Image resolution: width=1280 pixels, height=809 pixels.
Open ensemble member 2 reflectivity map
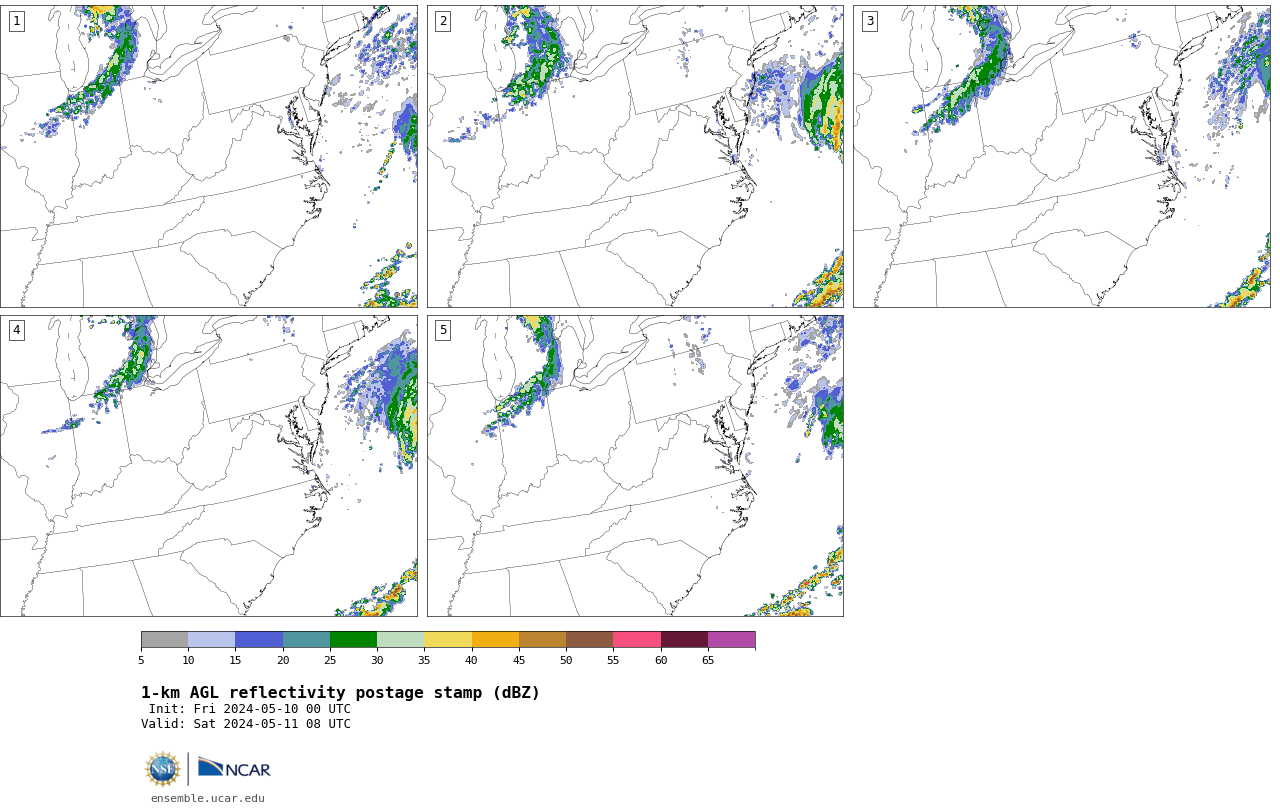coord(635,156)
